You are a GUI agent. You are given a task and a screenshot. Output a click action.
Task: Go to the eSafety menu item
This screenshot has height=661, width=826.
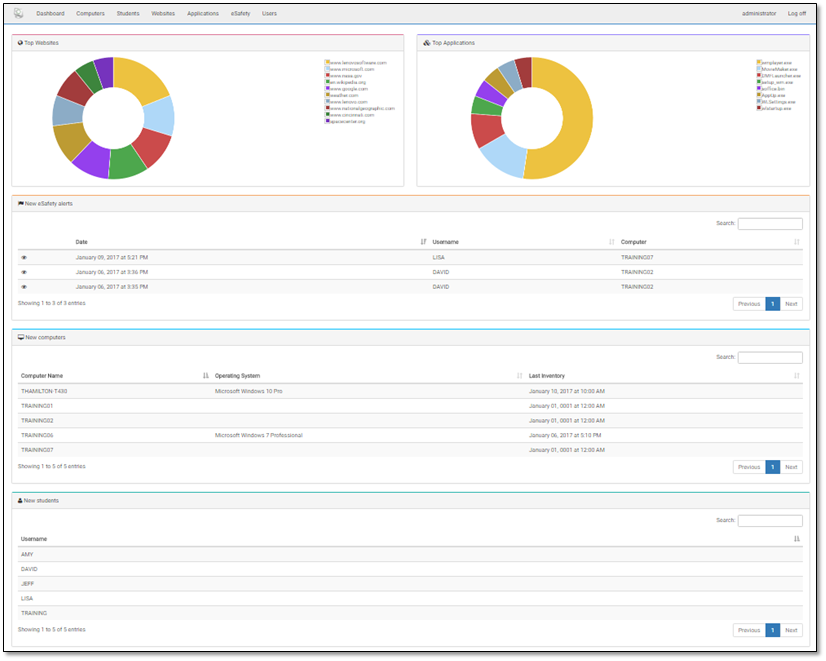pos(240,14)
